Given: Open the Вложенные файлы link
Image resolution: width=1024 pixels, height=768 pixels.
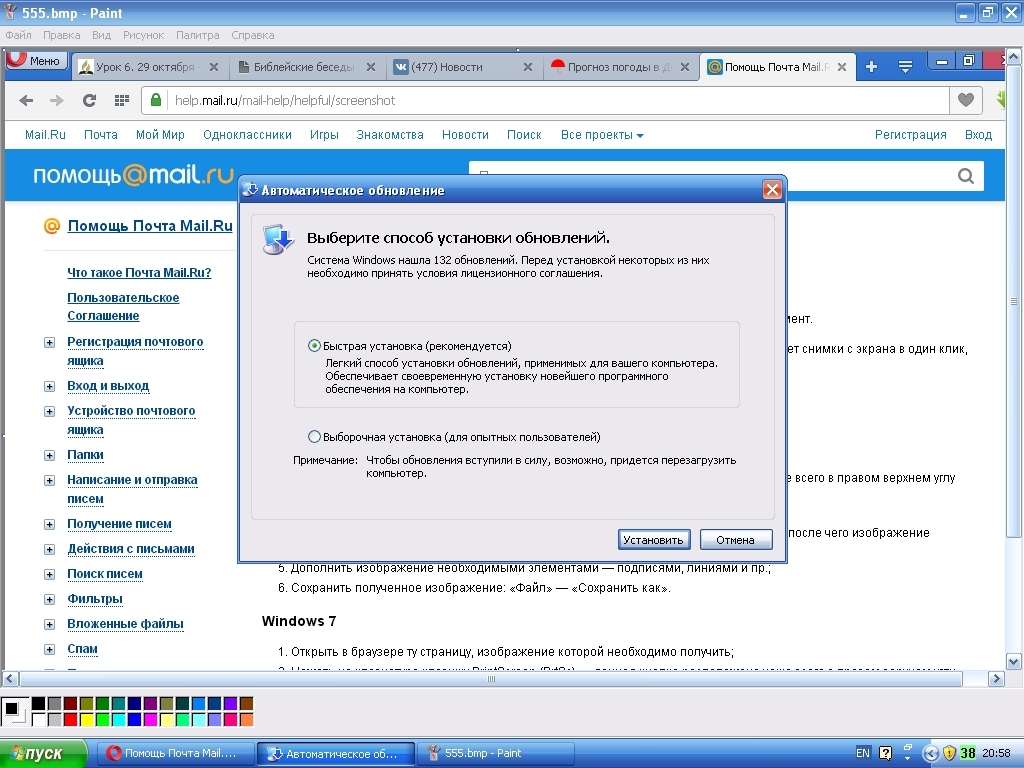Looking at the screenshot, I should point(125,624).
